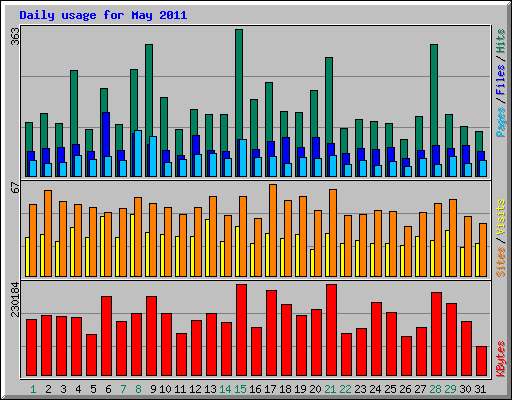Click day label '2' on the x-axis
This screenshot has width=512, height=400.
pyautogui.click(x=48, y=389)
